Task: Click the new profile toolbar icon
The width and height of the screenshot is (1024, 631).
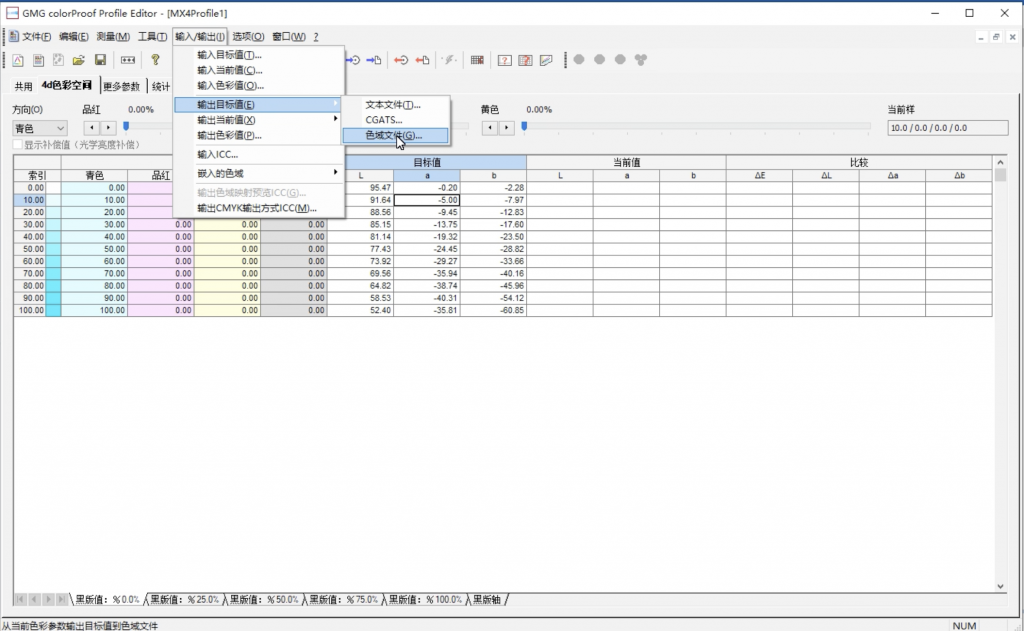Action: [x=18, y=60]
